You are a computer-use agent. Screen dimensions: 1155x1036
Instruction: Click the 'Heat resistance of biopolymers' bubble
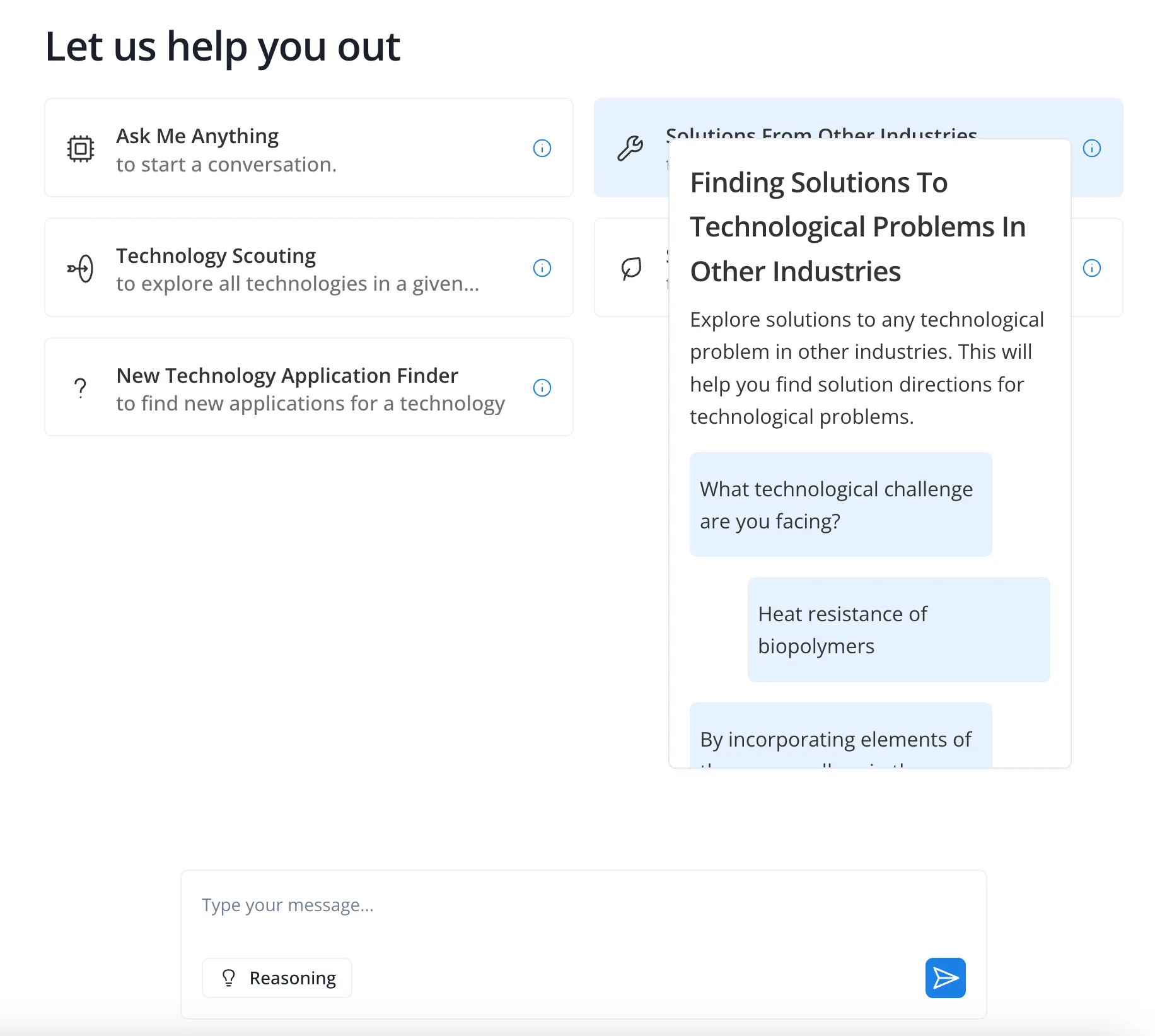tap(899, 629)
